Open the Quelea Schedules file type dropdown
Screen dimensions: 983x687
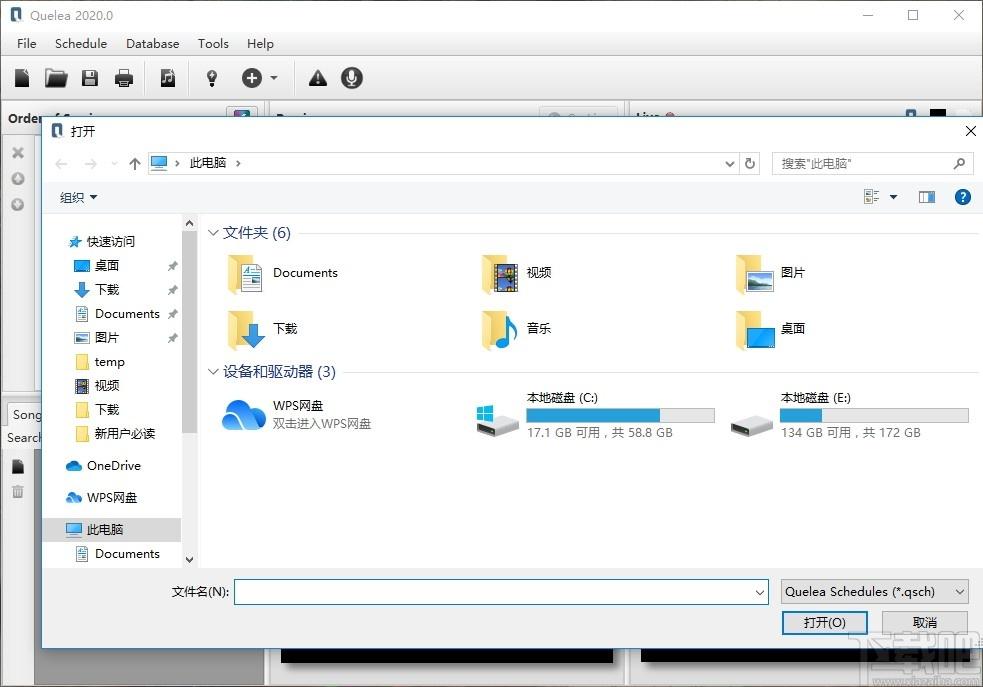(874, 591)
